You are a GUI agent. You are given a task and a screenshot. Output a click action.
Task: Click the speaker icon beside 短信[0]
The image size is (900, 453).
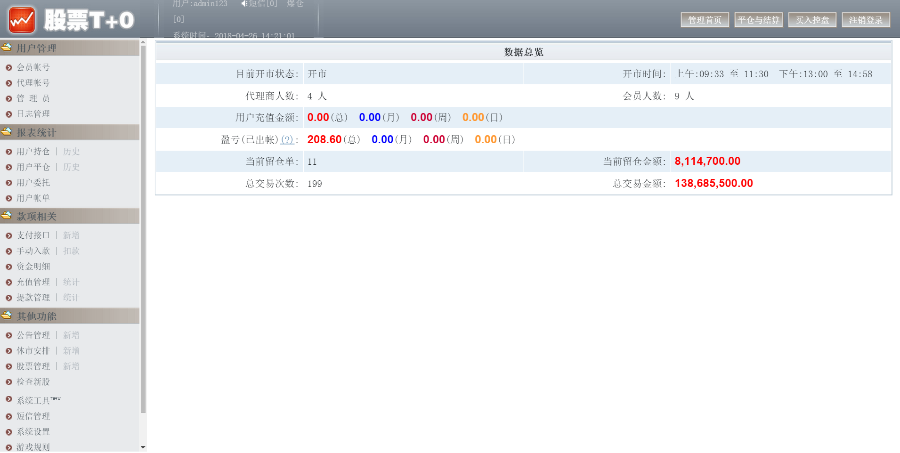(244, 3)
